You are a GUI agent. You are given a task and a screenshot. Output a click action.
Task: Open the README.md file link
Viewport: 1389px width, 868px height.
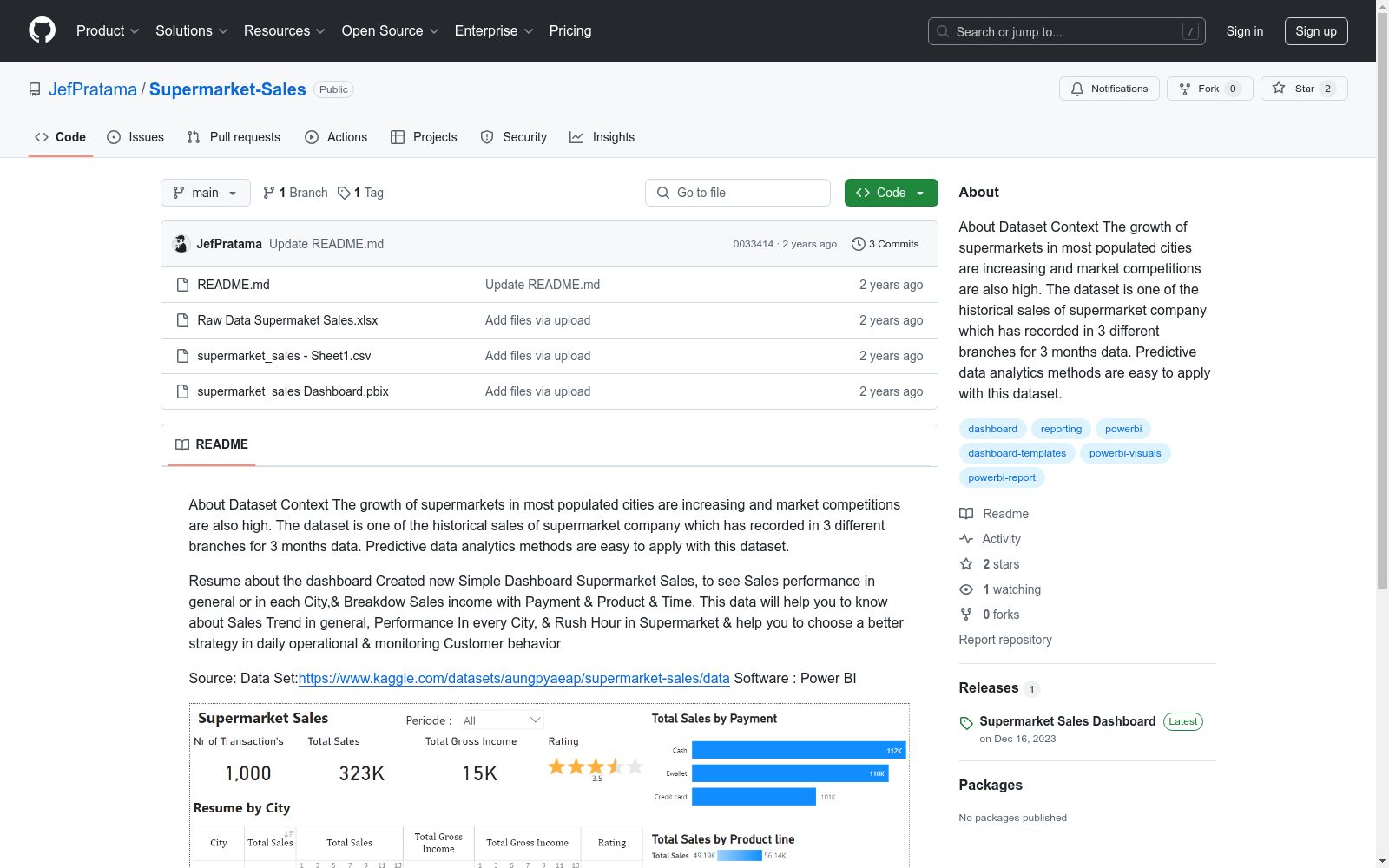pyautogui.click(x=234, y=285)
